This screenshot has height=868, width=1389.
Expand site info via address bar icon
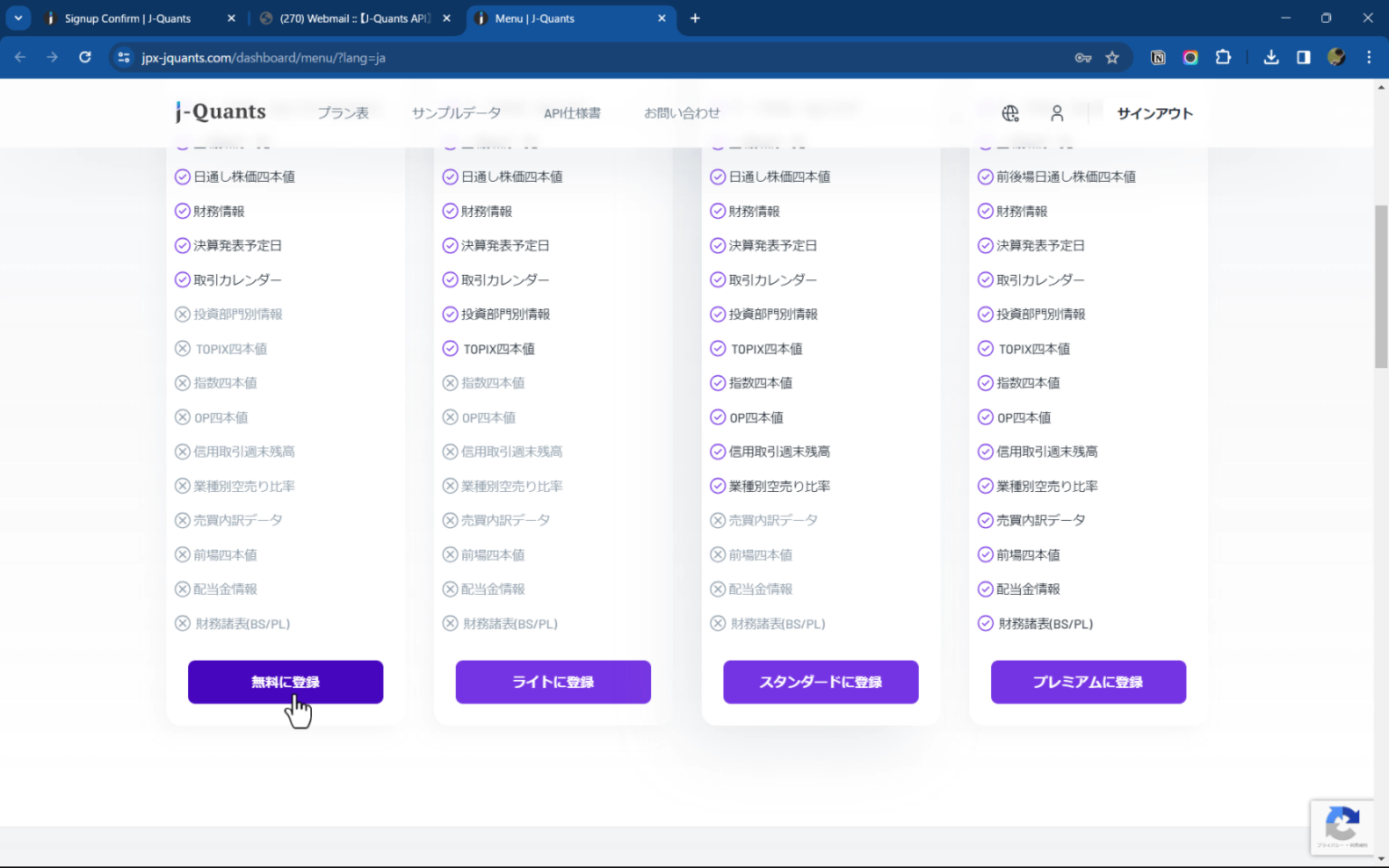click(123, 57)
